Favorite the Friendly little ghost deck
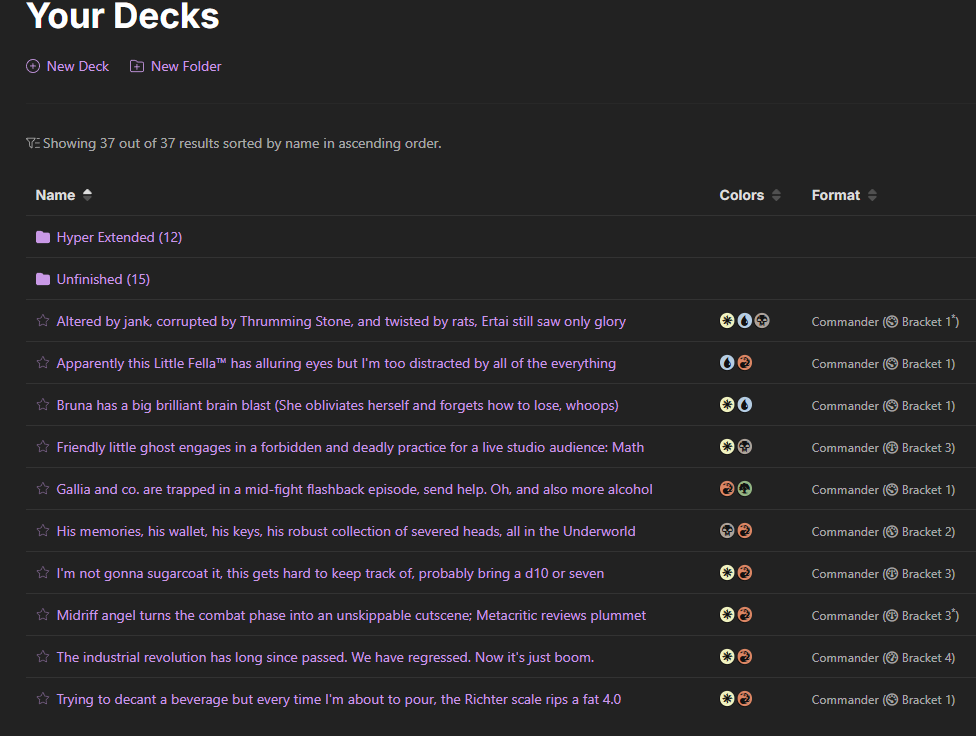 (43, 446)
